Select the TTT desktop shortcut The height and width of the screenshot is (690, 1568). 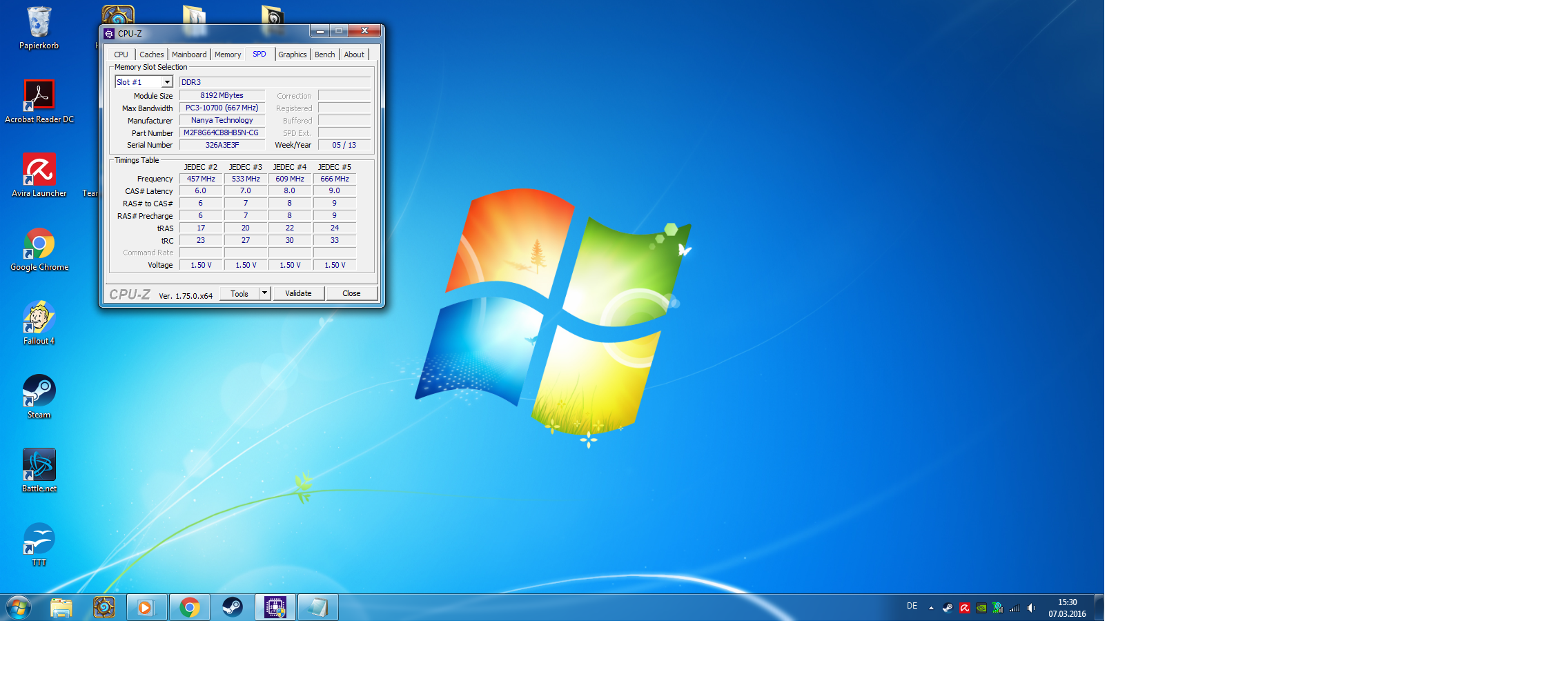click(39, 544)
